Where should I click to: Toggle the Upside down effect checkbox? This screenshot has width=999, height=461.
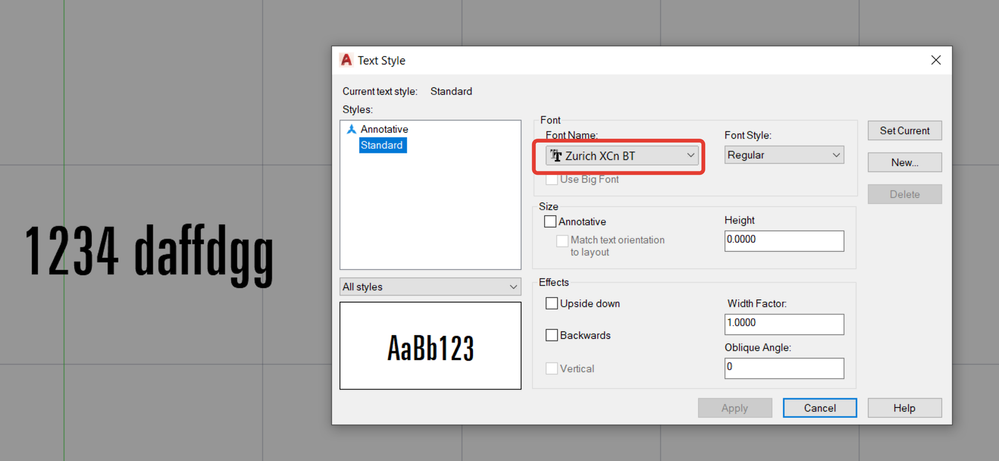point(552,304)
